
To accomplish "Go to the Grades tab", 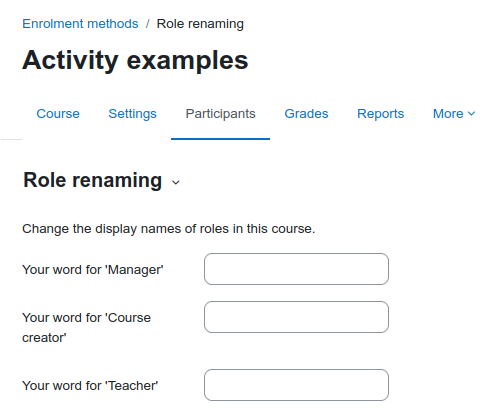I will click(306, 114).
